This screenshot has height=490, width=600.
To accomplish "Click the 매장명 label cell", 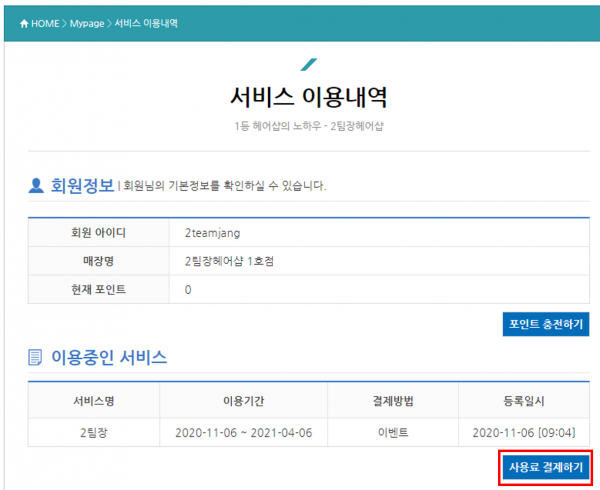I will 99,261.
